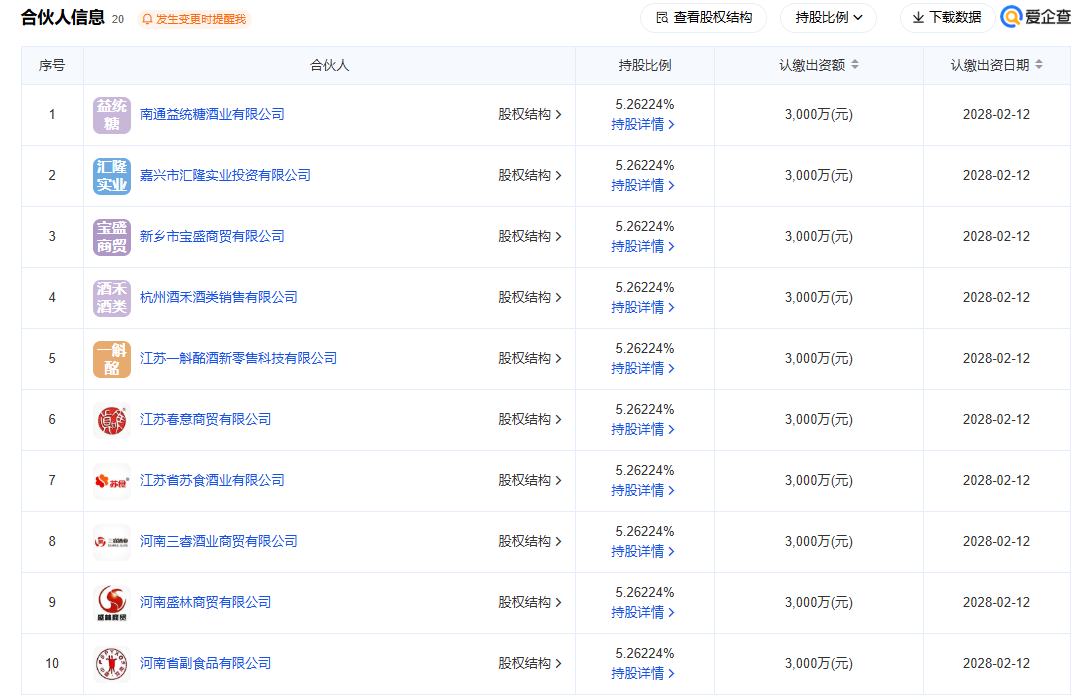Expand 股权结构 for 河南盛林商贸
The width and height of the screenshot is (1074, 700).
530,602
